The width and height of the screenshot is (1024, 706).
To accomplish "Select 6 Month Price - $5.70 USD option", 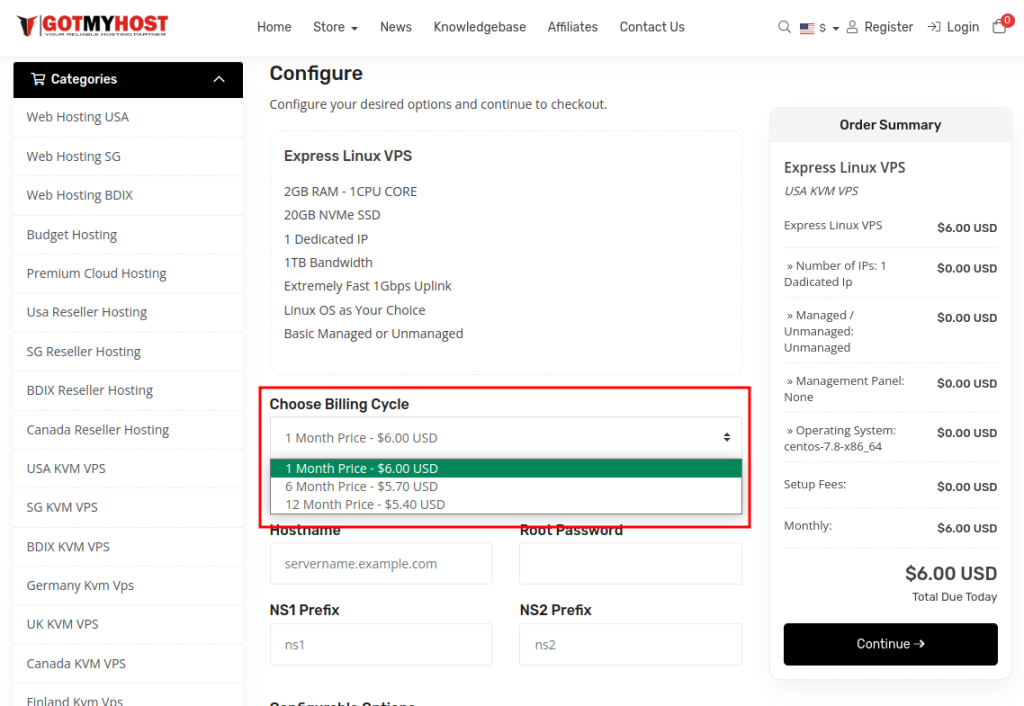I will click(361, 487).
